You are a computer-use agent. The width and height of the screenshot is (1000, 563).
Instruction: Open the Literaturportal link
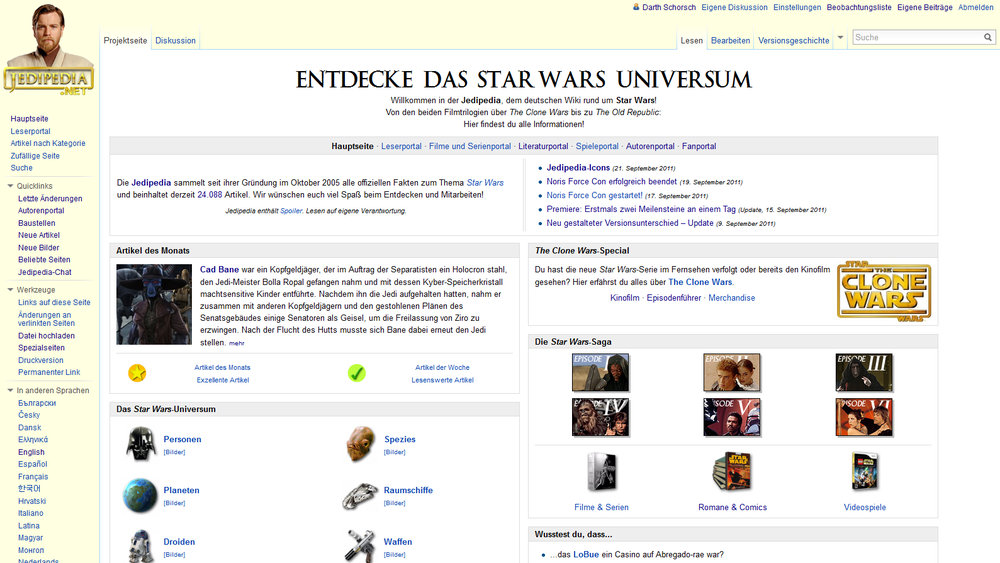click(543, 146)
